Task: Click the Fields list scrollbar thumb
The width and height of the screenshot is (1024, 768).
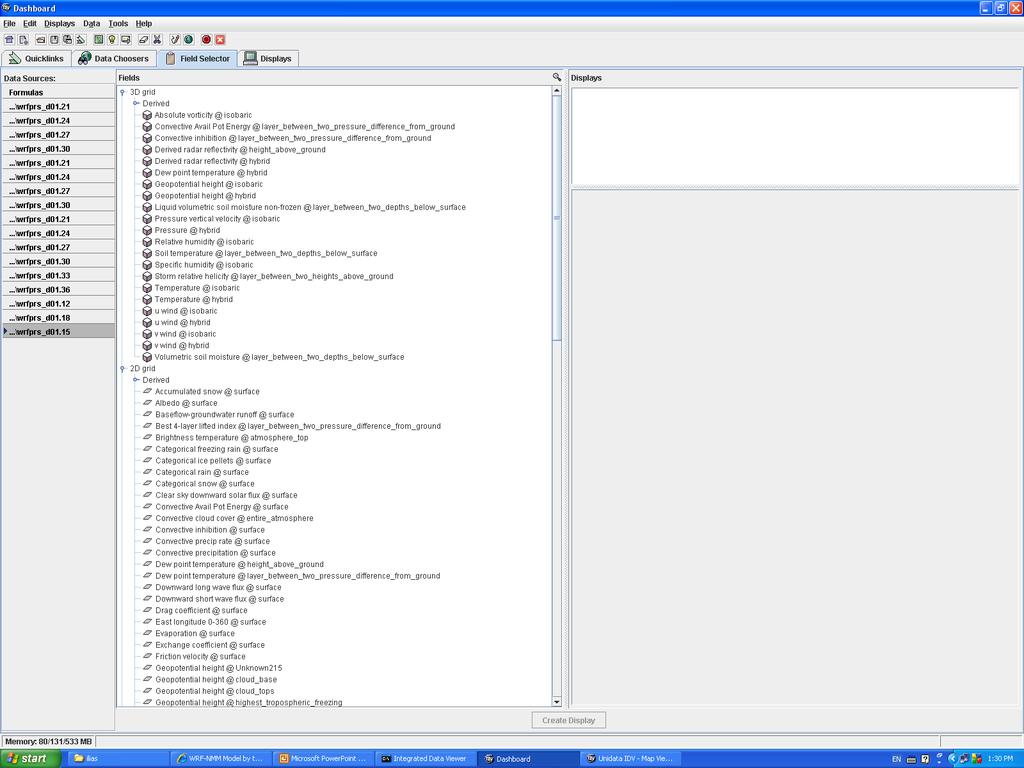Action: (x=556, y=218)
